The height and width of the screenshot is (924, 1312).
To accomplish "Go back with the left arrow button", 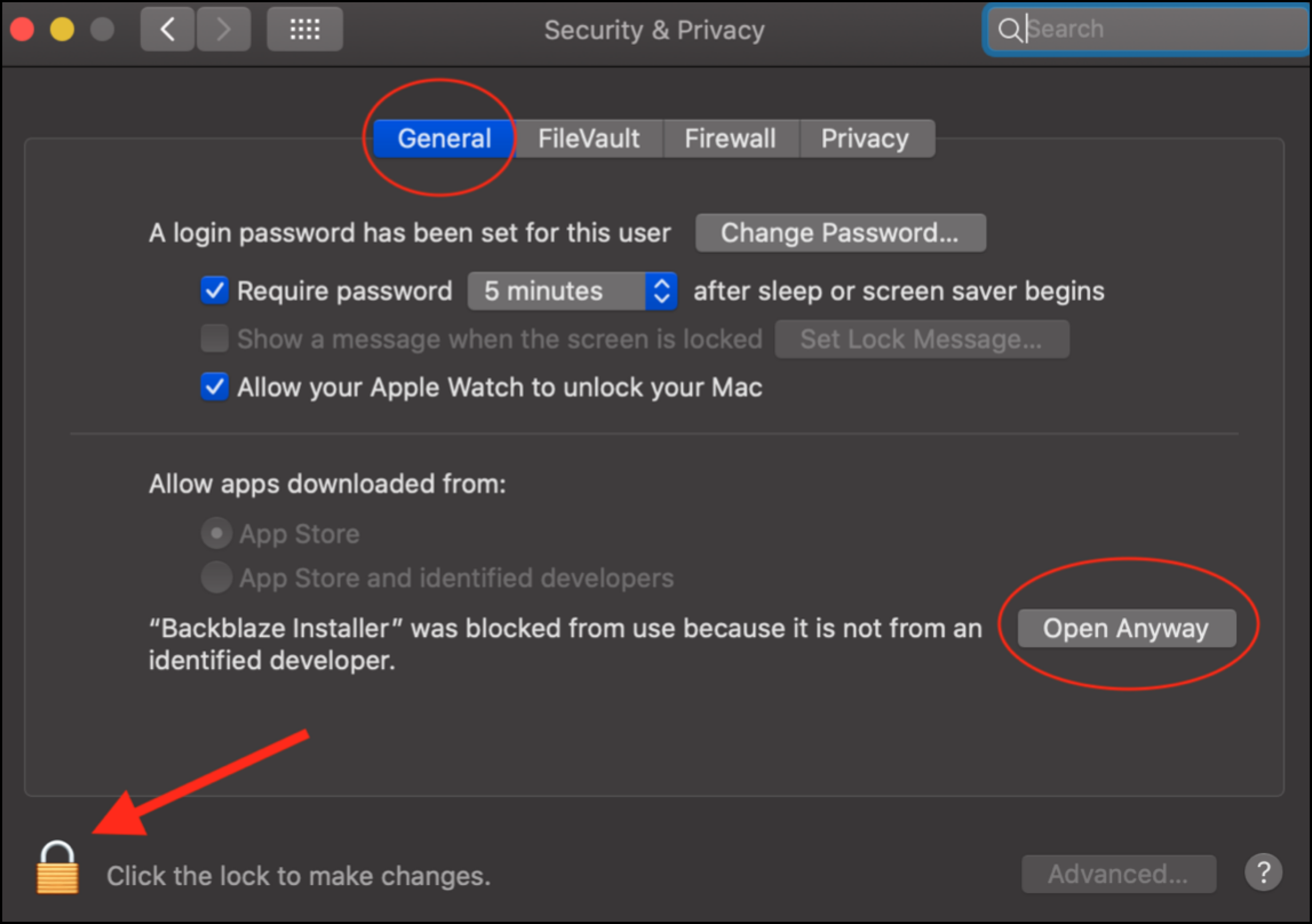I will coord(167,29).
